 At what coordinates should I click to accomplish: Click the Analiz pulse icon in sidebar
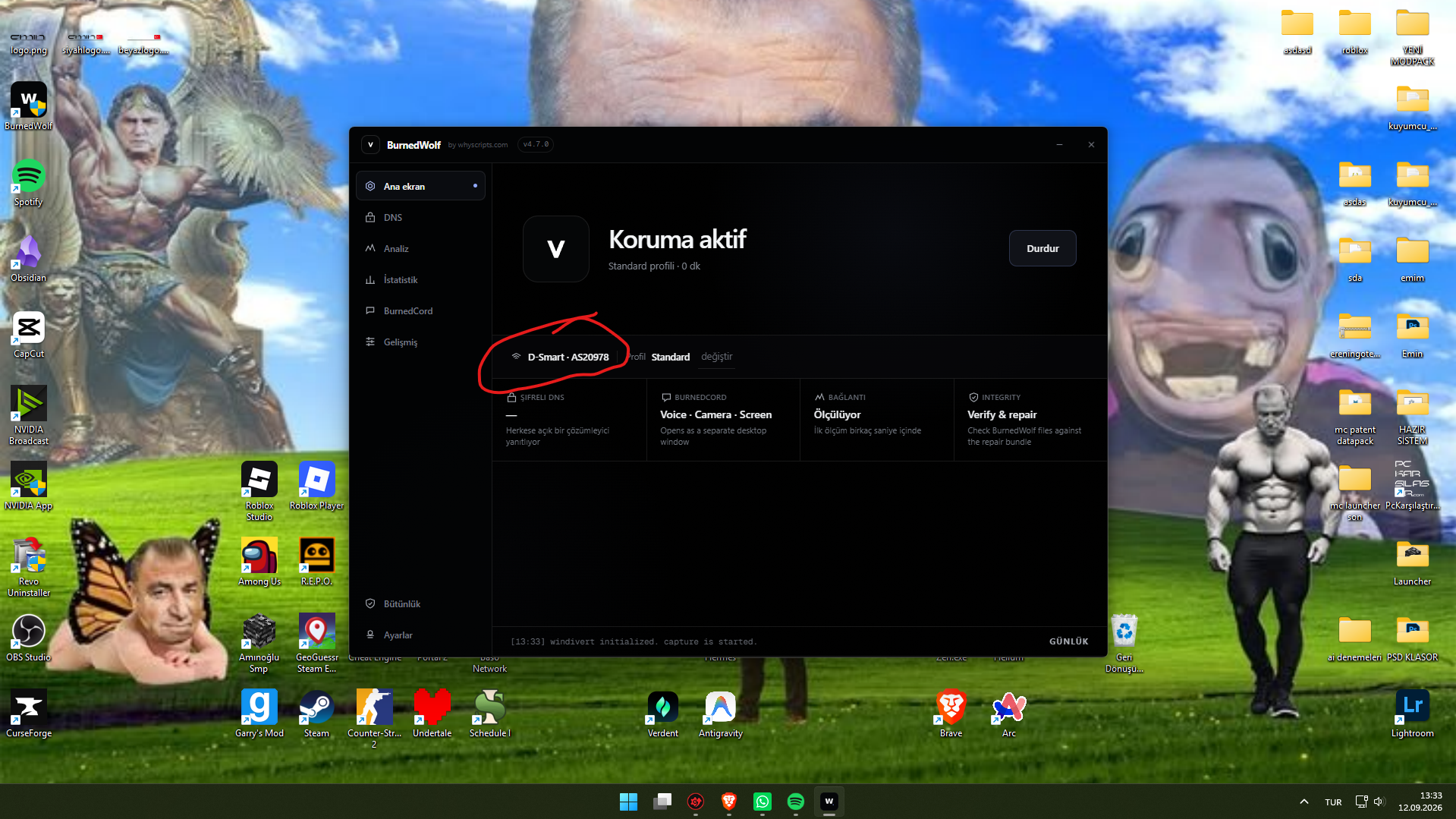[x=370, y=248]
